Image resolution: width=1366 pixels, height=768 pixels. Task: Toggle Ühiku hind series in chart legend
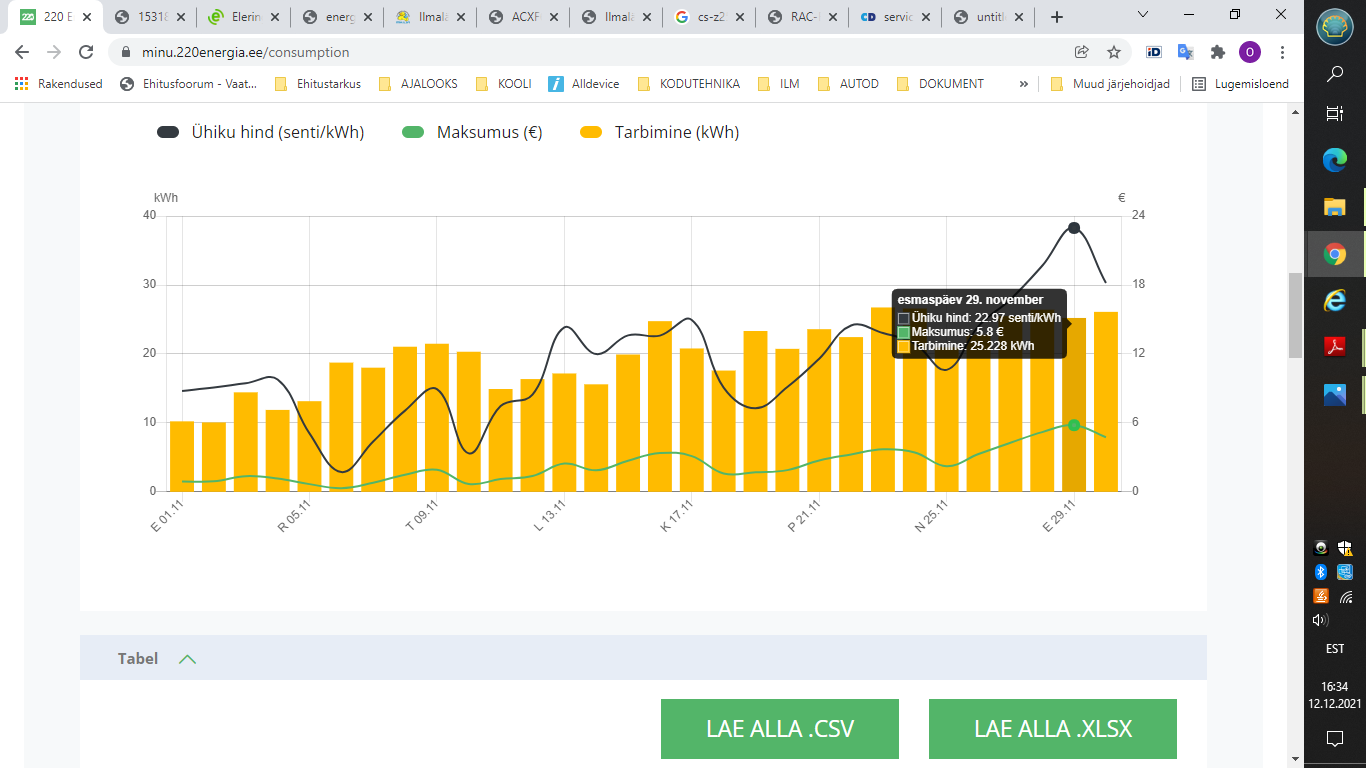[260, 132]
